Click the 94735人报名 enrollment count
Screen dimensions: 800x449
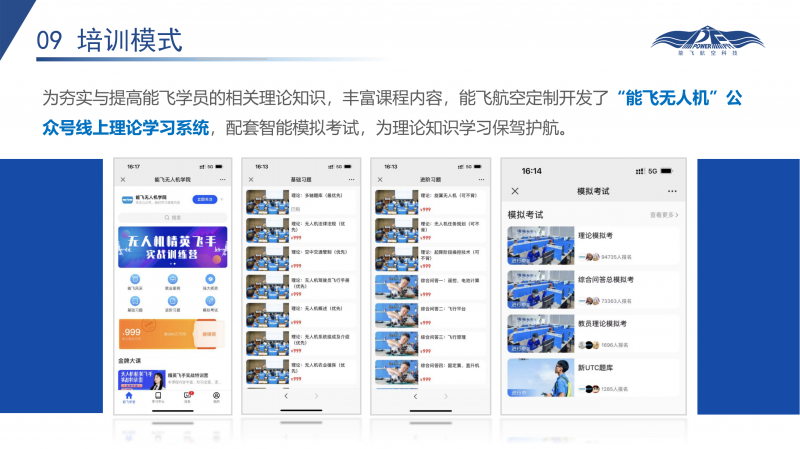click(x=616, y=257)
